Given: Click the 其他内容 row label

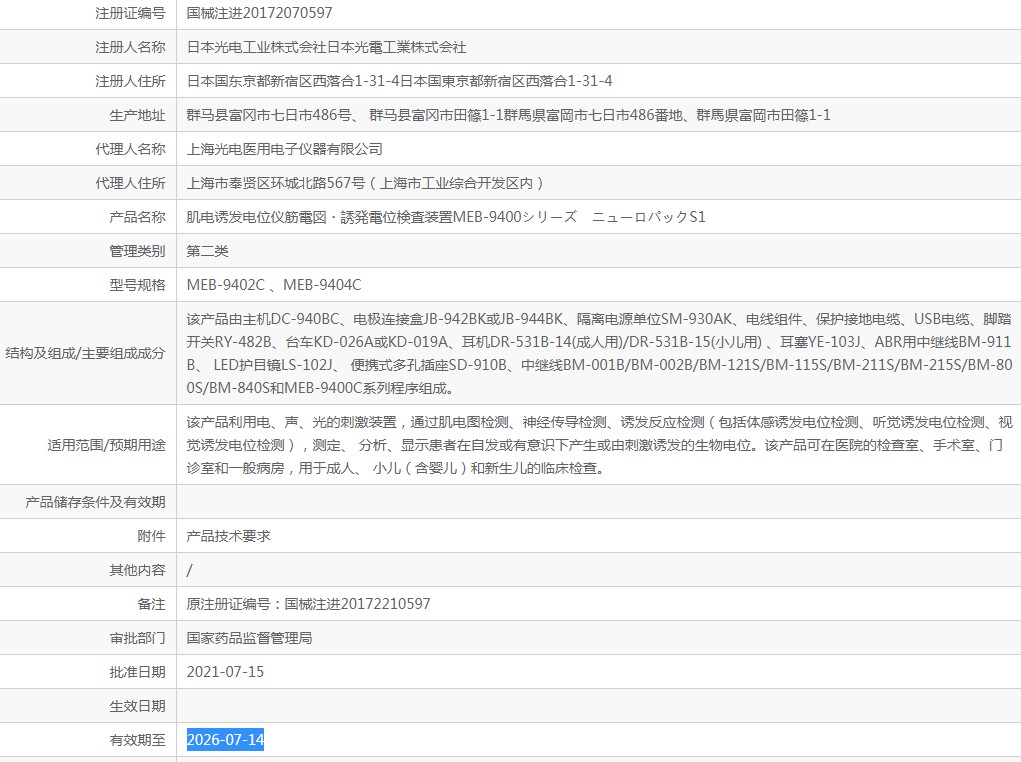Looking at the screenshot, I should 137,570.
